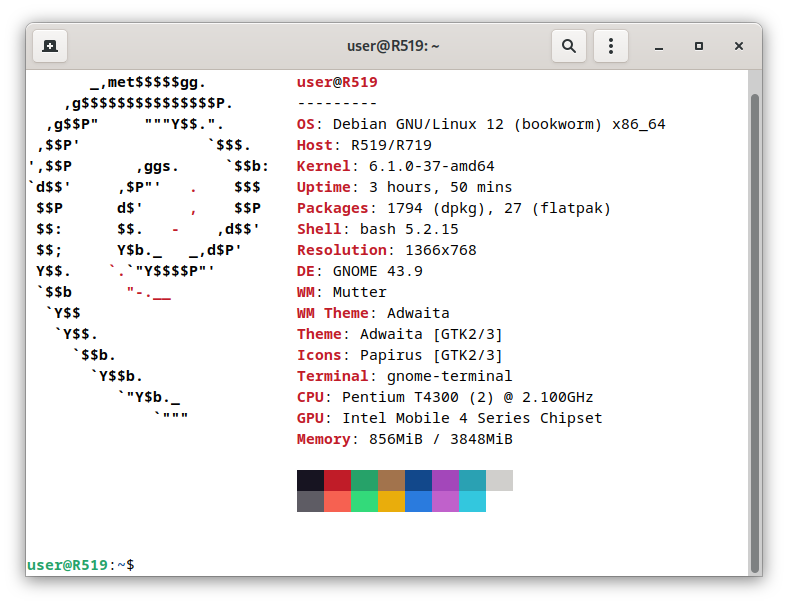Select the Terminal gnome-terminal line
This screenshot has height=605, width=788.
pyautogui.click(x=405, y=376)
